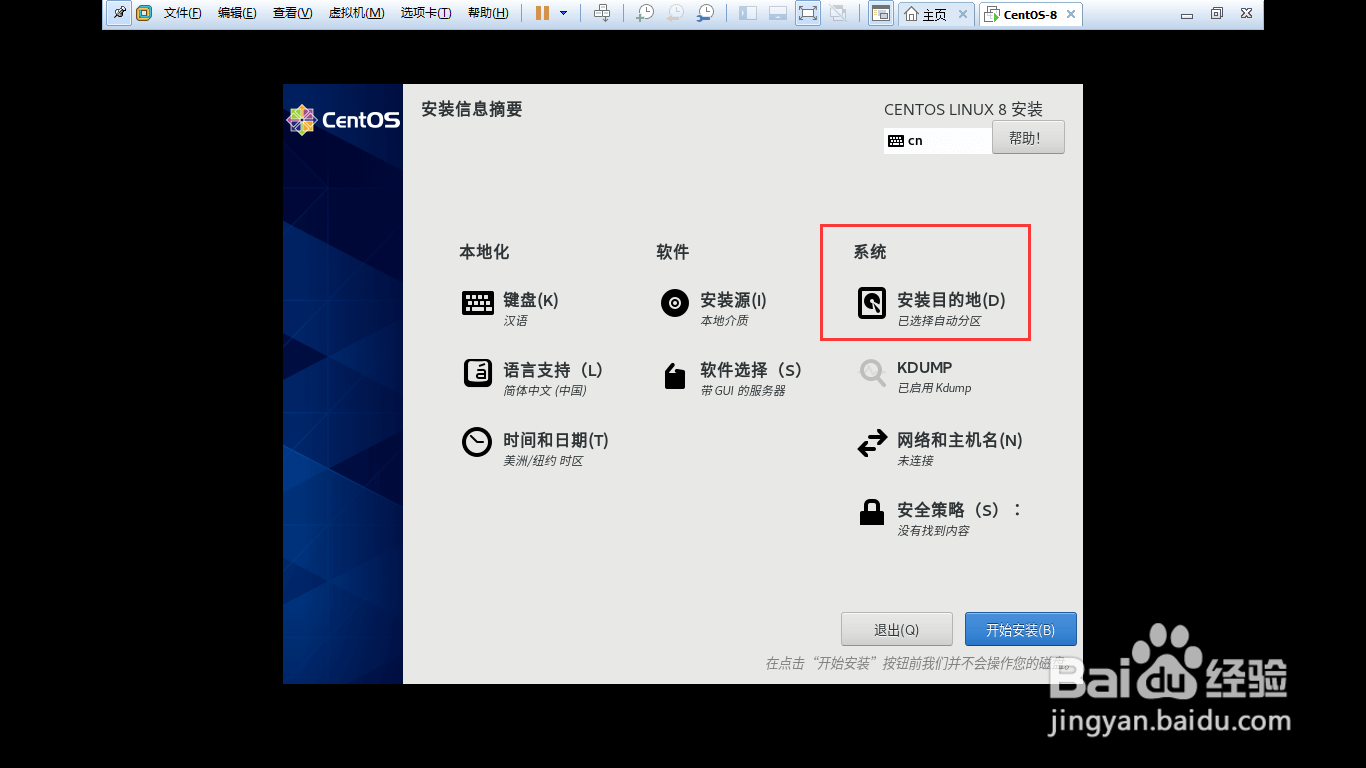Close the 主页 tab
1366x768 pixels.
(x=963, y=15)
